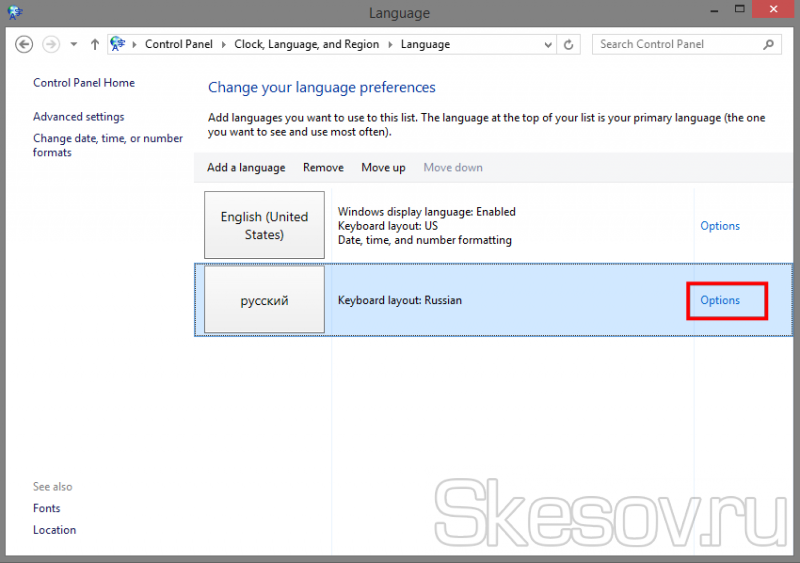Remove the selected language
The height and width of the screenshot is (563, 800).
pyautogui.click(x=323, y=168)
